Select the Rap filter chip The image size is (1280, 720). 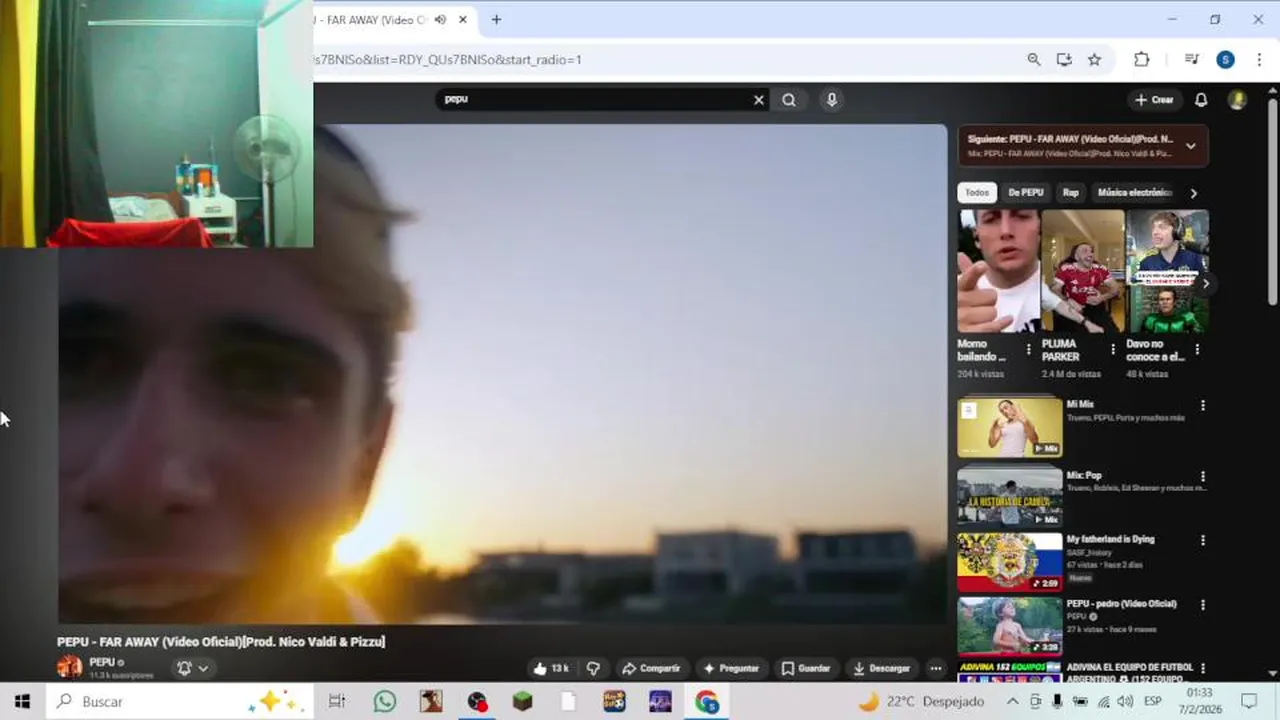pyautogui.click(x=1071, y=193)
